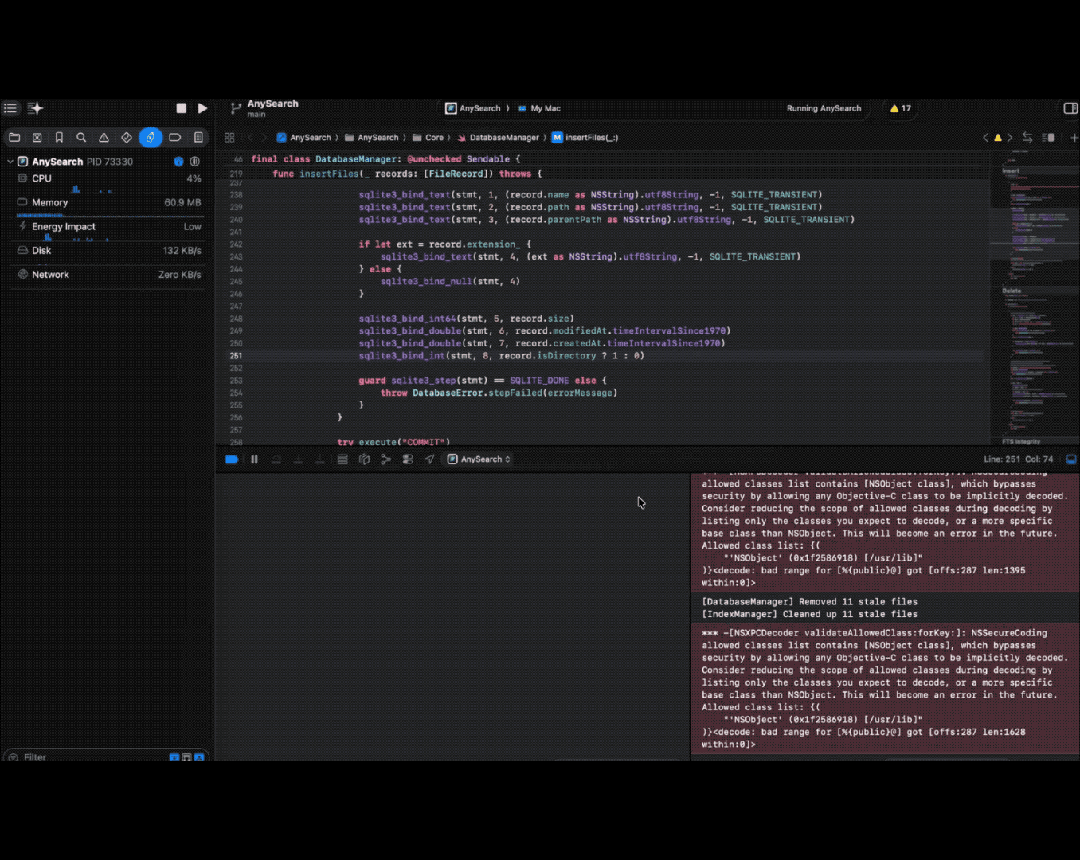Open the Core folder breadcrumb
Image resolution: width=1080 pixels, height=860 pixels.
click(428, 138)
